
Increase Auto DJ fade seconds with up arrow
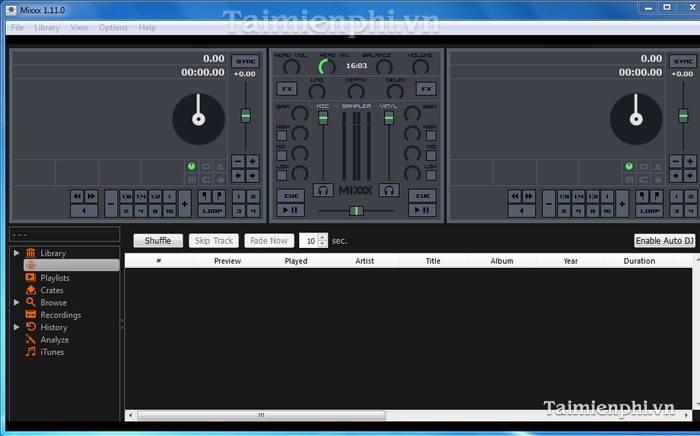pos(323,237)
